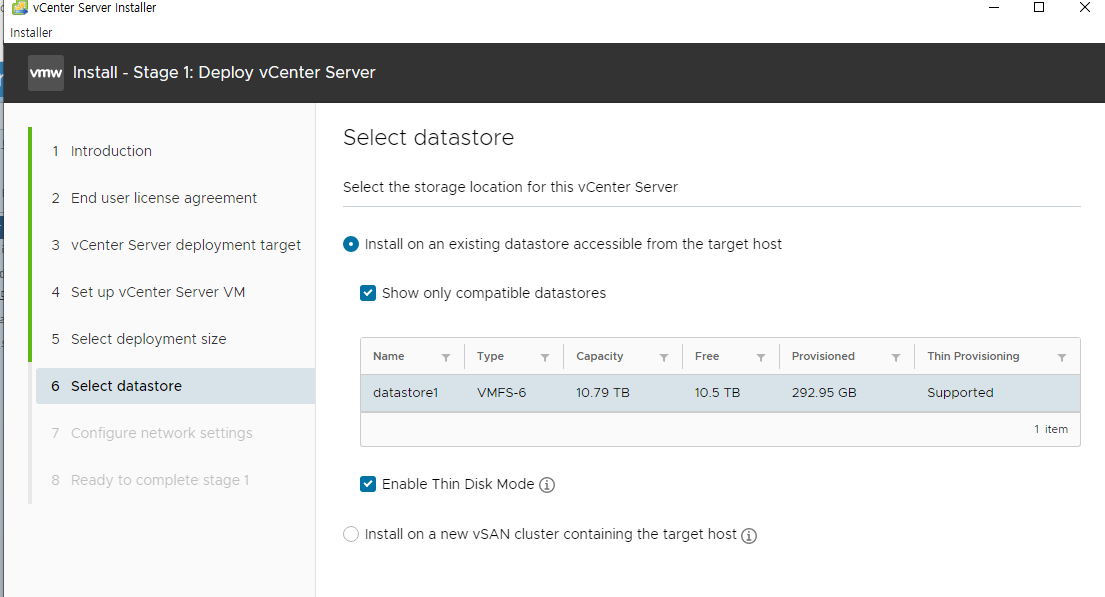The height and width of the screenshot is (597, 1105).
Task: Click info icon next to Enable Thin Disk Mode
Action: tap(547, 485)
